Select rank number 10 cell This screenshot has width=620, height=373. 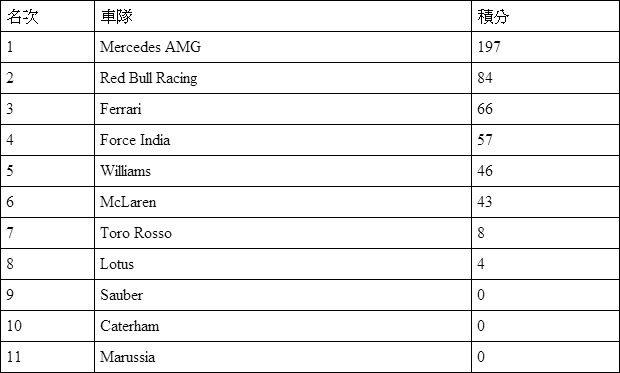point(47,326)
